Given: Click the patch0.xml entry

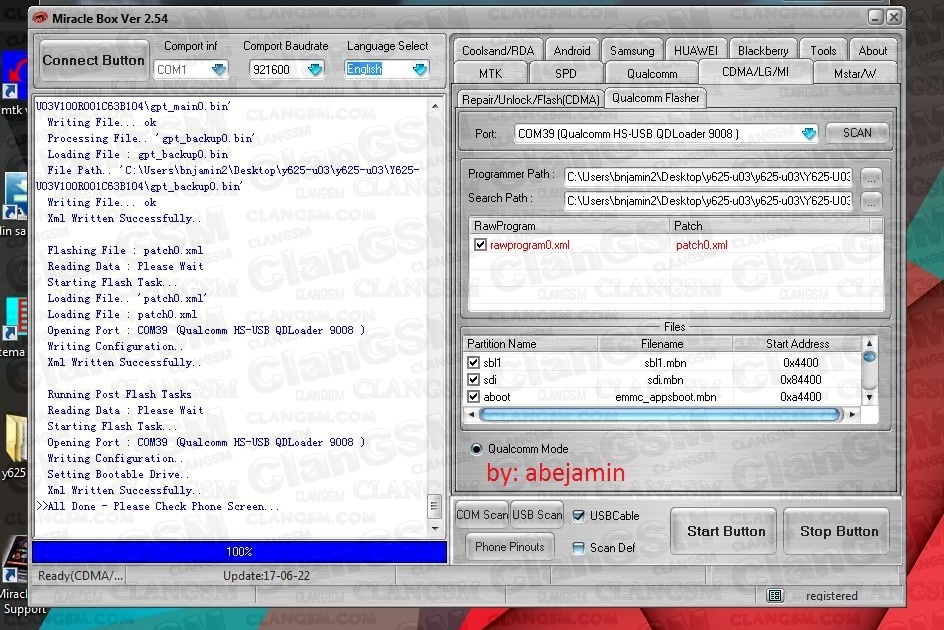Looking at the screenshot, I should click(x=701, y=245).
